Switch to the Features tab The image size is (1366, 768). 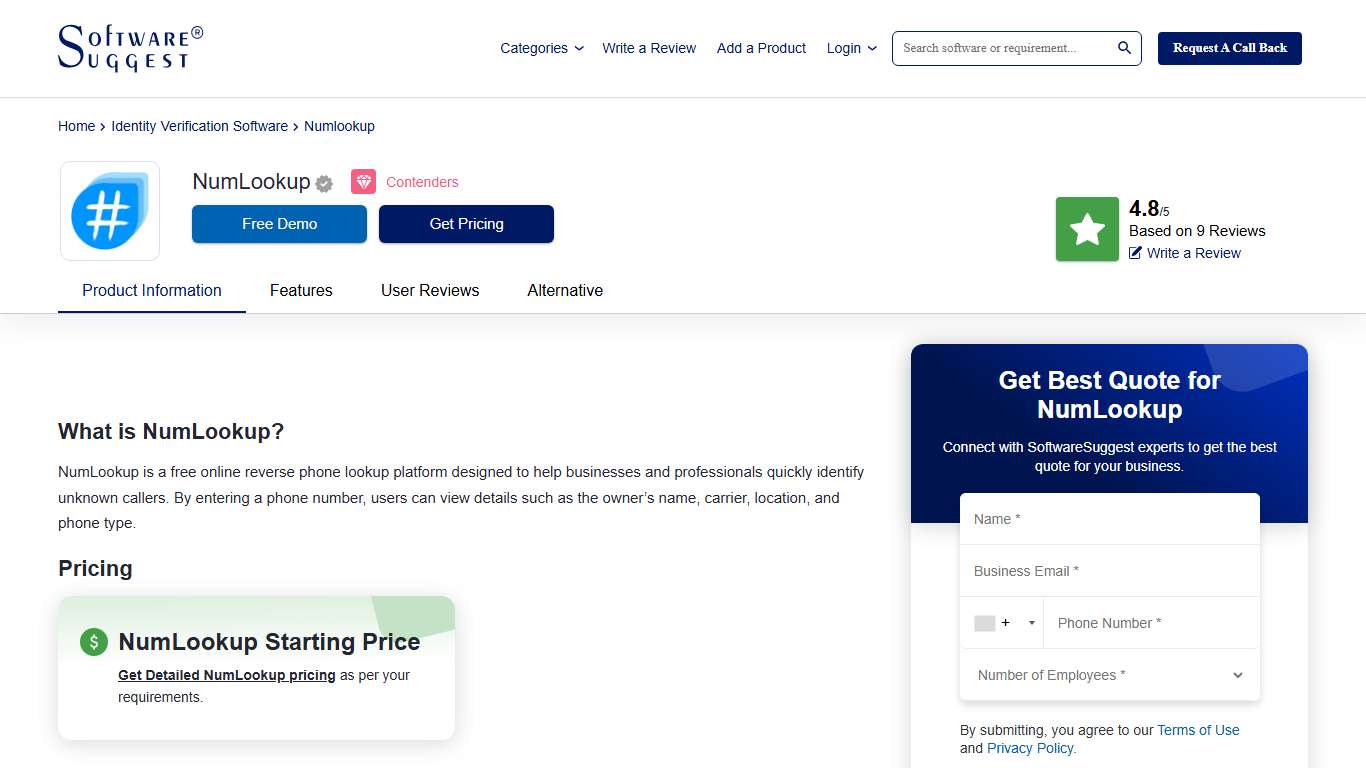(x=301, y=290)
